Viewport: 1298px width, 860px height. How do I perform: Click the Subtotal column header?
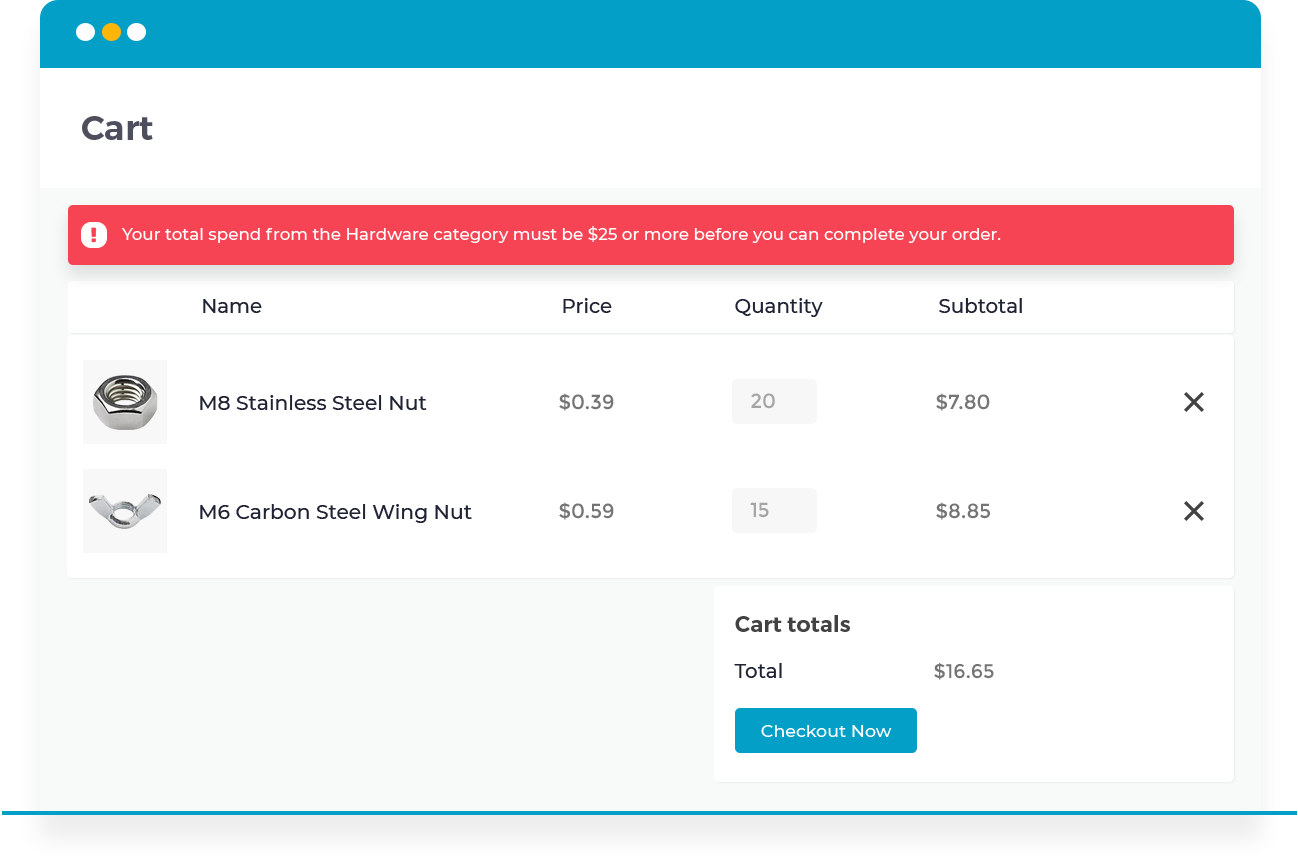[980, 306]
